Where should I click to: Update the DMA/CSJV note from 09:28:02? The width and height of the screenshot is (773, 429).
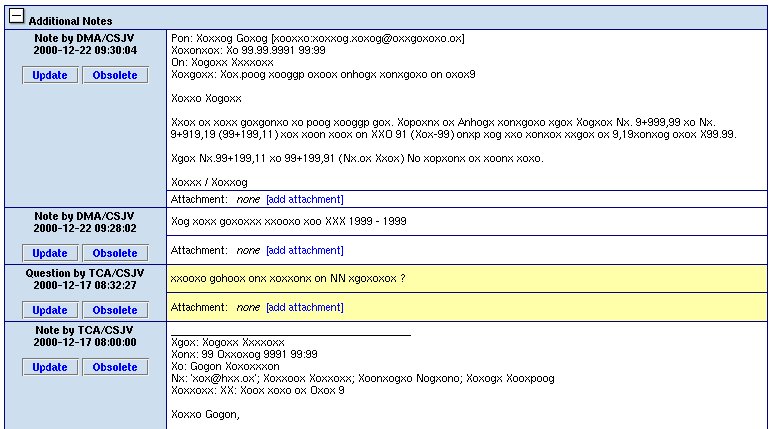50,253
